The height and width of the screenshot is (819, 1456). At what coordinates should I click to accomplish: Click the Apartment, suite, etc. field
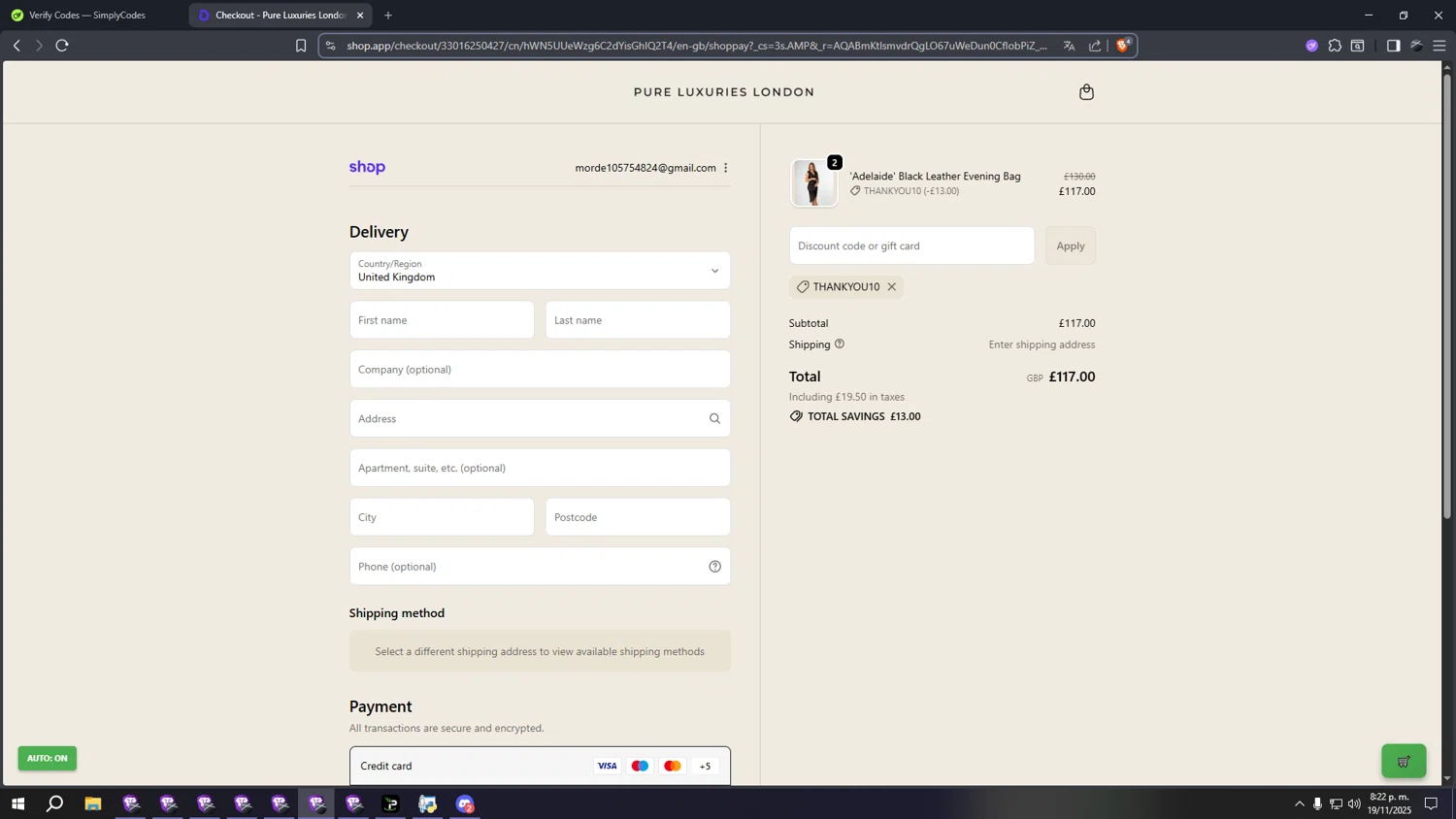(540, 468)
